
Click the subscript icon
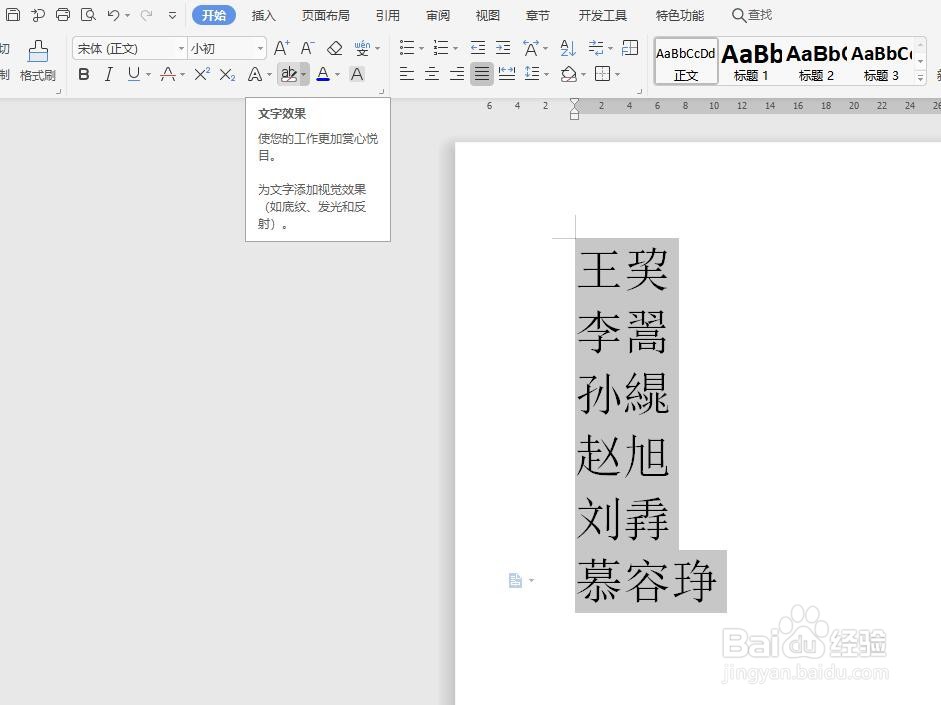coord(226,74)
